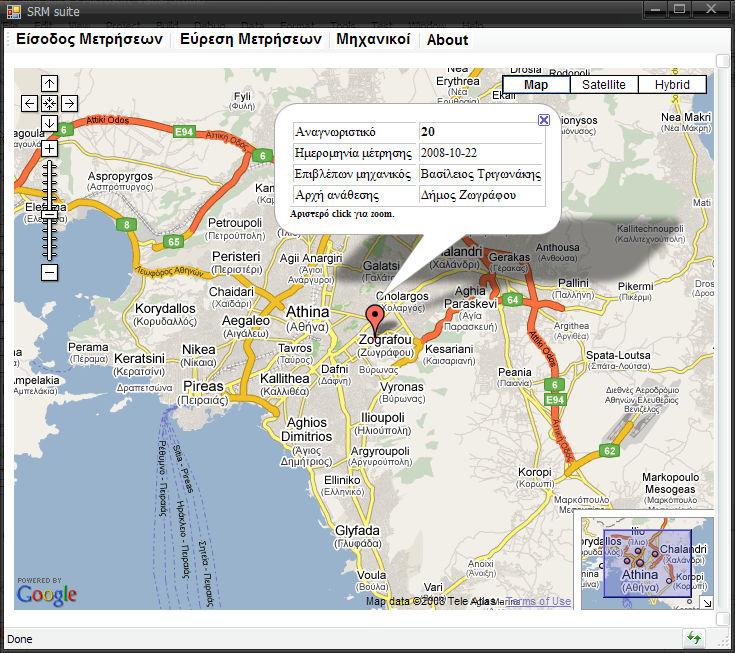Click the Google logo
Screen dimensions: 735x653
[47, 594]
